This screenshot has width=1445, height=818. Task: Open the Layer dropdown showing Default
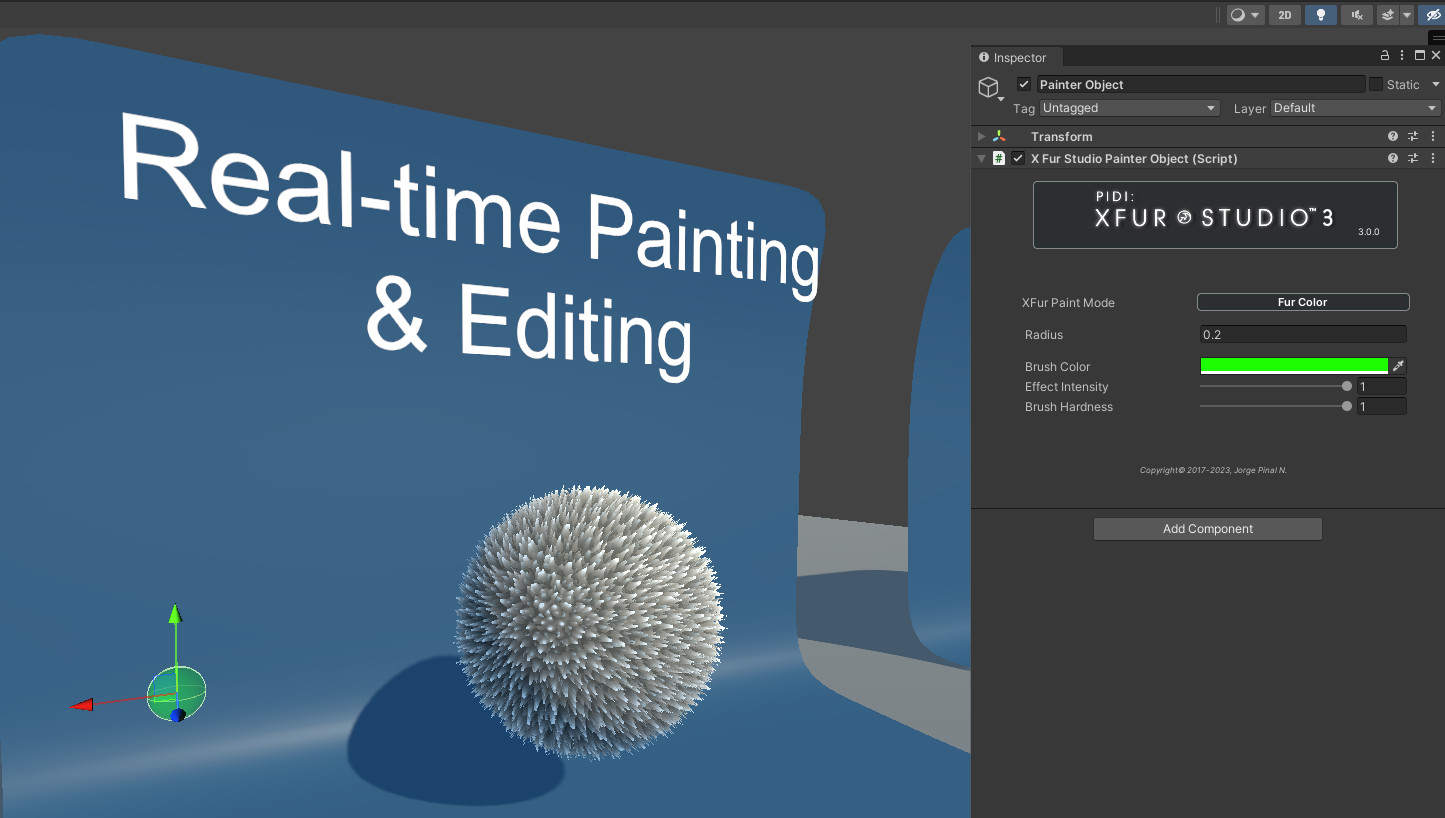(x=1355, y=107)
